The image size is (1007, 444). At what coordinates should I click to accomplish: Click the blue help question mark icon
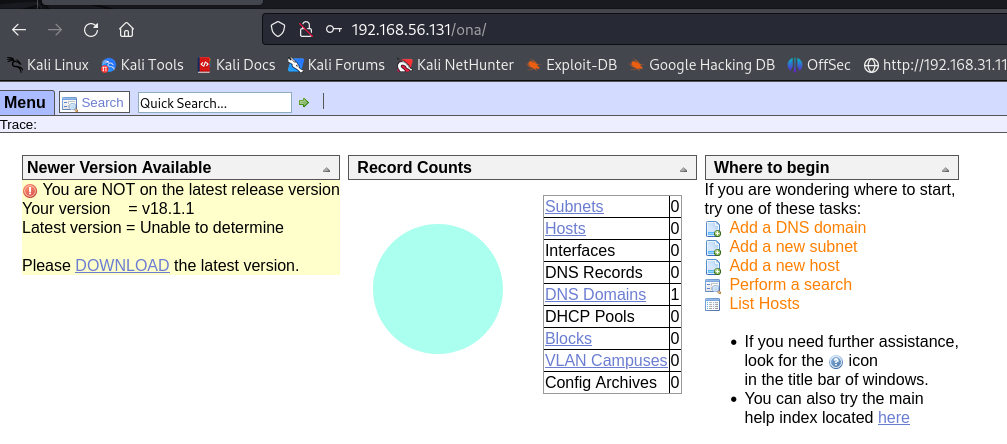point(836,361)
